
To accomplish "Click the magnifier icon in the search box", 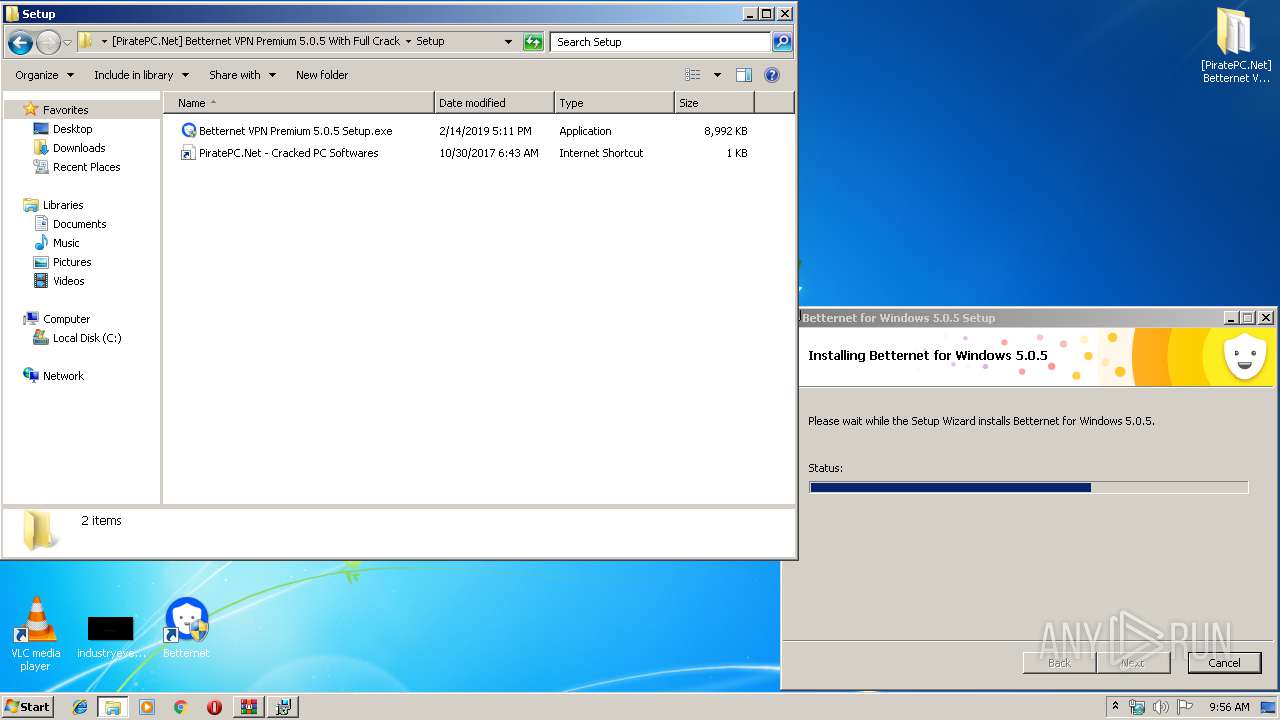I will coord(782,42).
